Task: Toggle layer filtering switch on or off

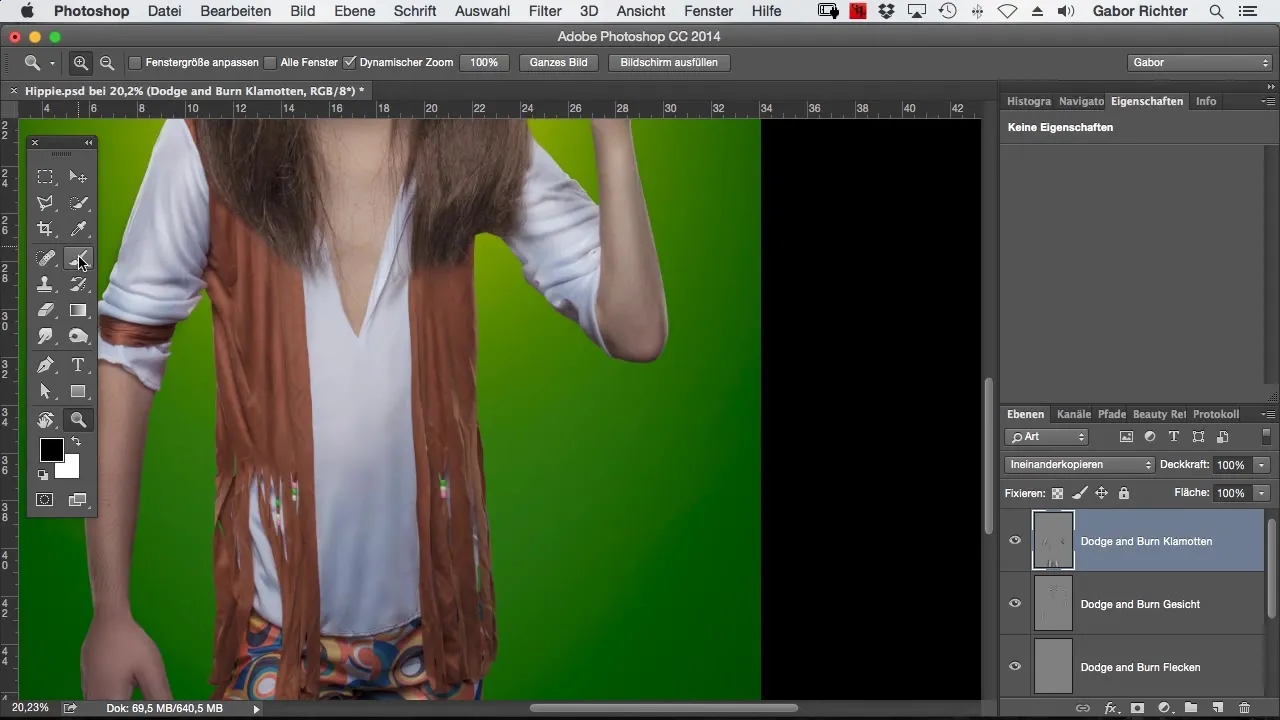Action: click(x=1266, y=437)
